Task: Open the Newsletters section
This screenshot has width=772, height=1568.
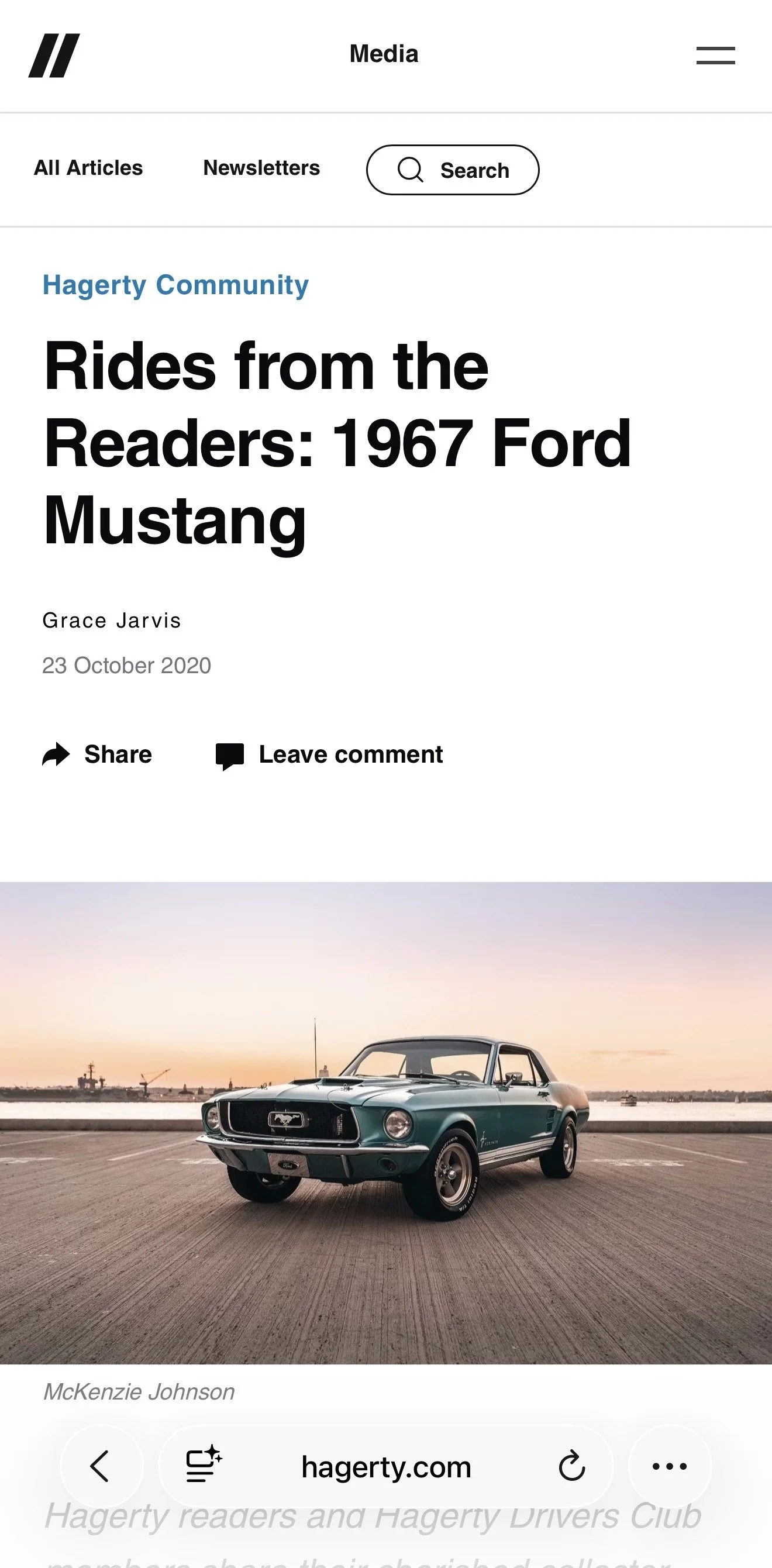Action: [x=261, y=167]
